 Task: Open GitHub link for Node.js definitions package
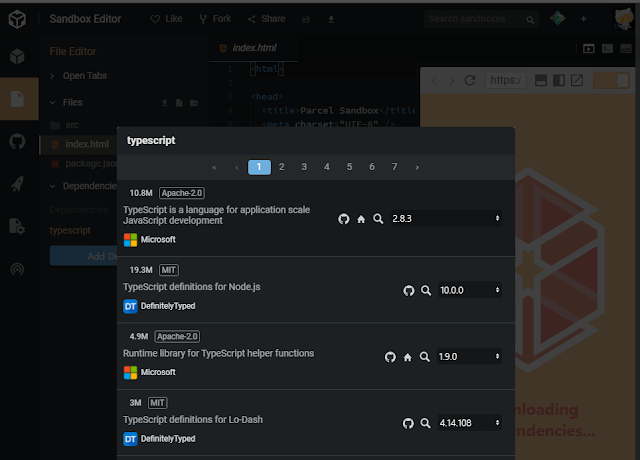(409, 291)
